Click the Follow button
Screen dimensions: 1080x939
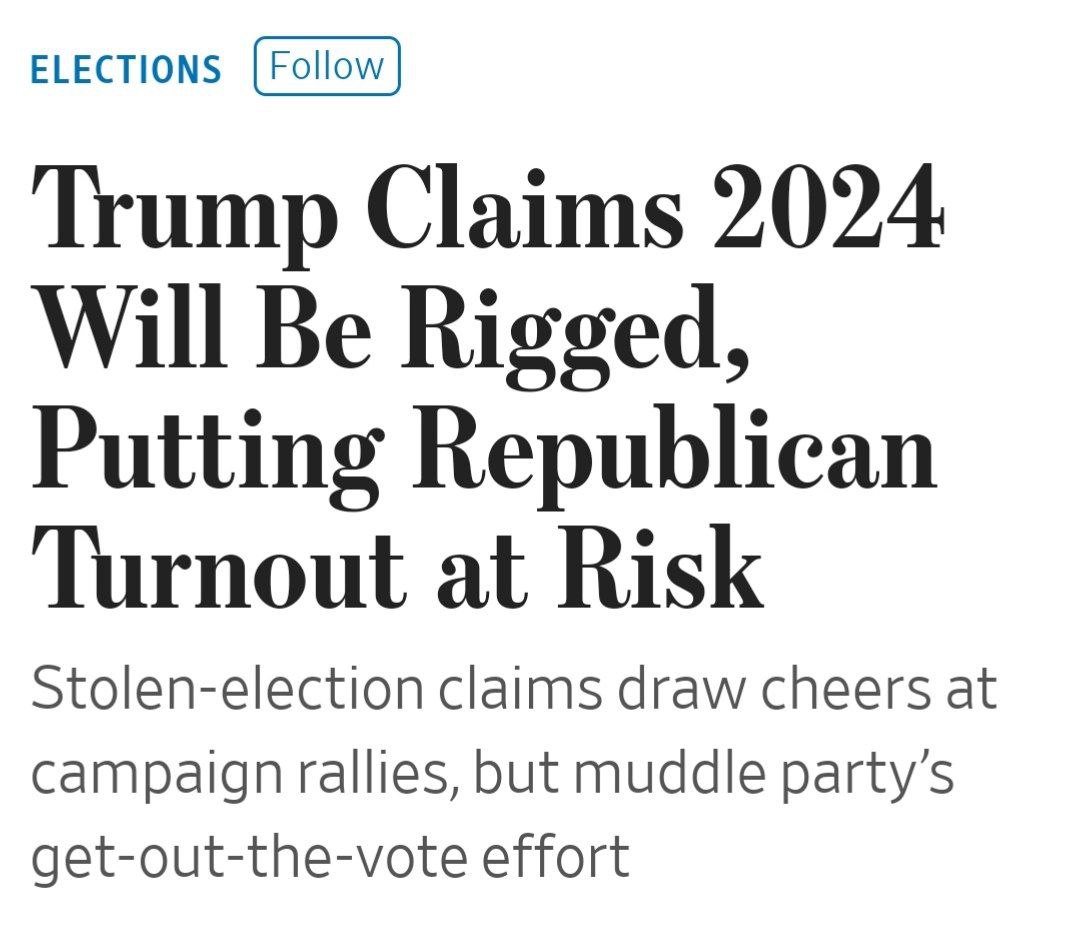[x=327, y=66]
